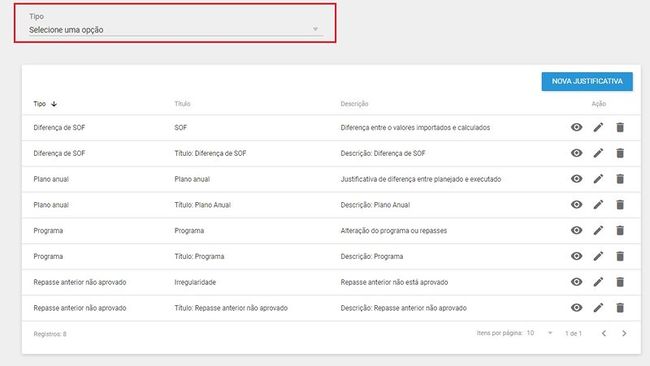
Task: Delete 'Título: Repasse anterior não aprovado' row
Action: pos(620,308)
